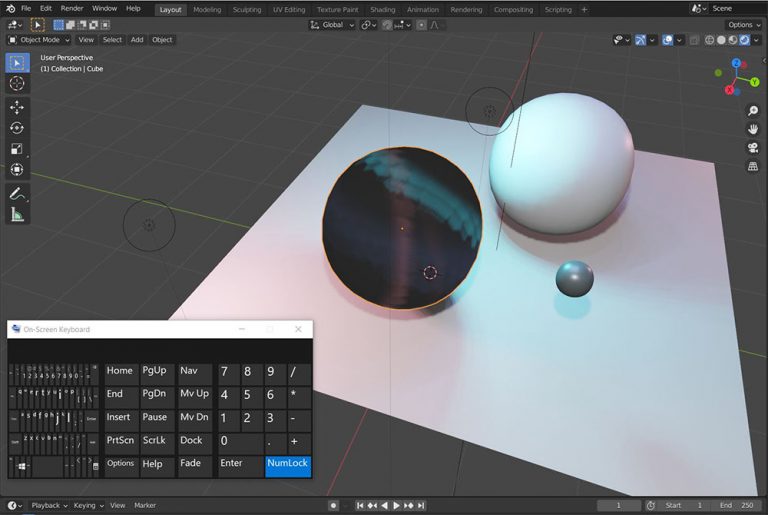Open the viewport Options dropdown

[744, 25]
